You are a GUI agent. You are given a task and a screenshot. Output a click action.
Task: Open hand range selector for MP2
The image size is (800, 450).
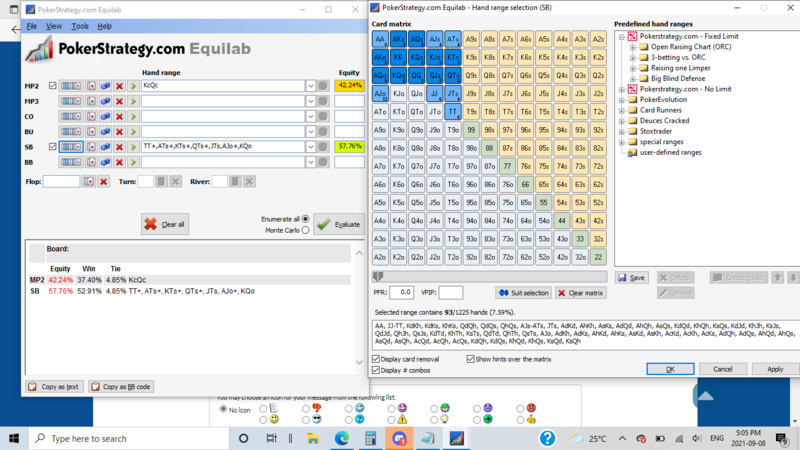point(71,86)
